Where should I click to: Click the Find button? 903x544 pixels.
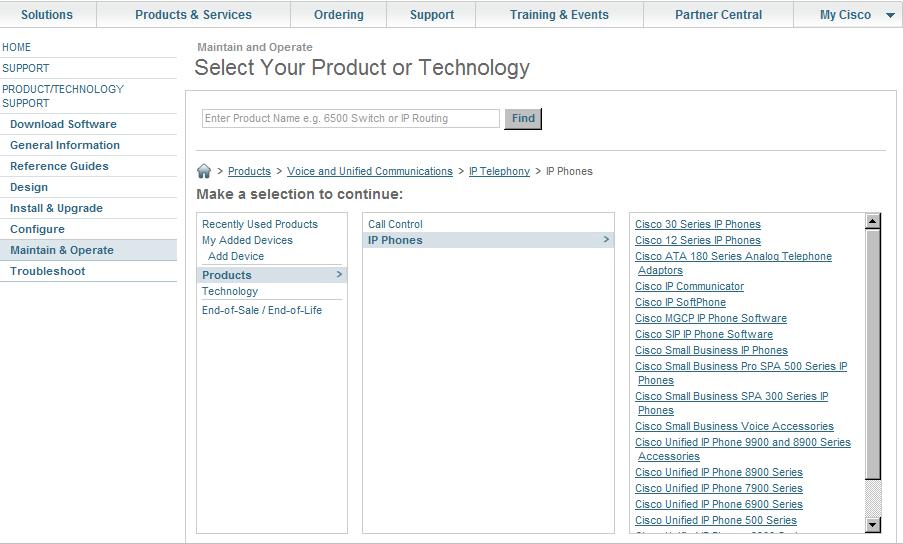point(523,118)
